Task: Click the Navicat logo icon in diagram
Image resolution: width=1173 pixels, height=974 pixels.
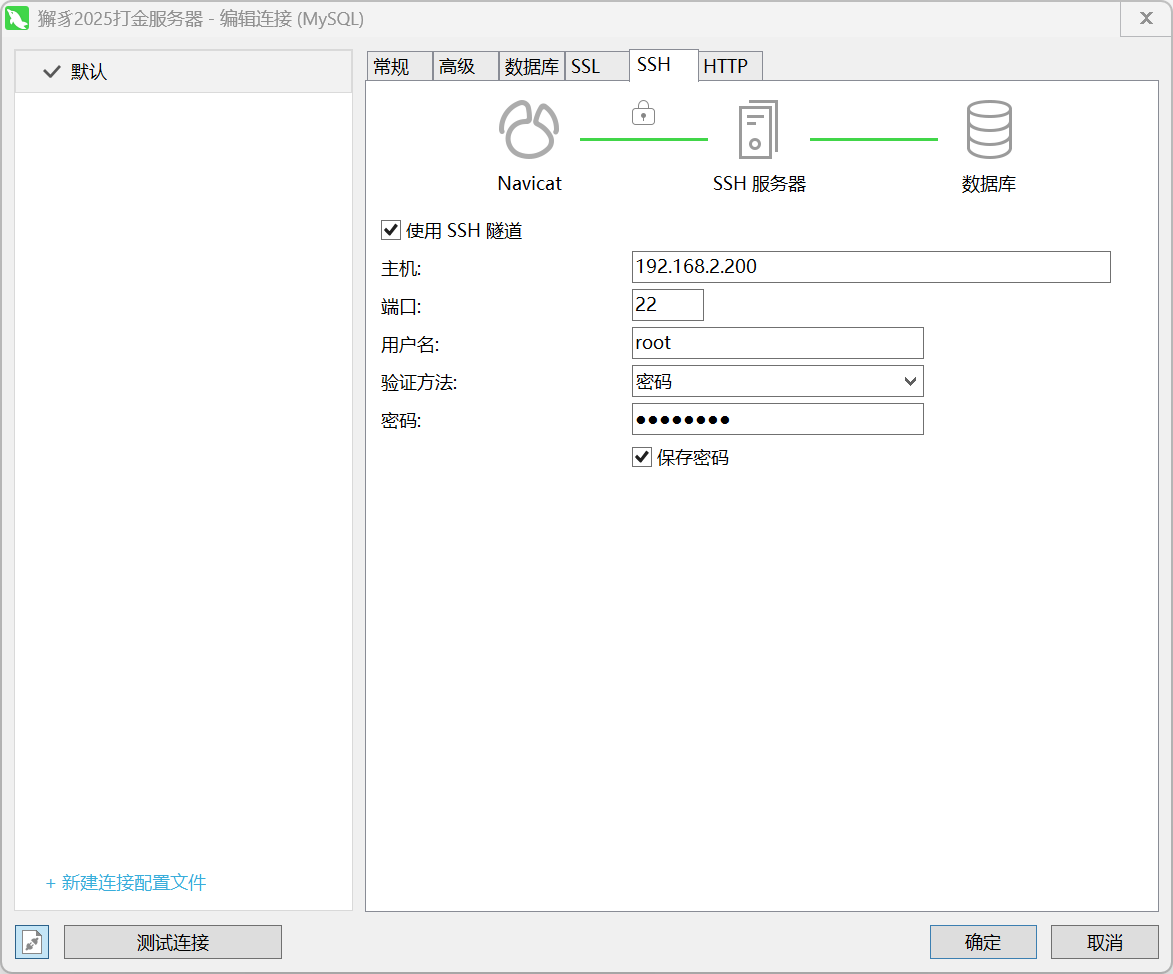Action: pos(529,130)
